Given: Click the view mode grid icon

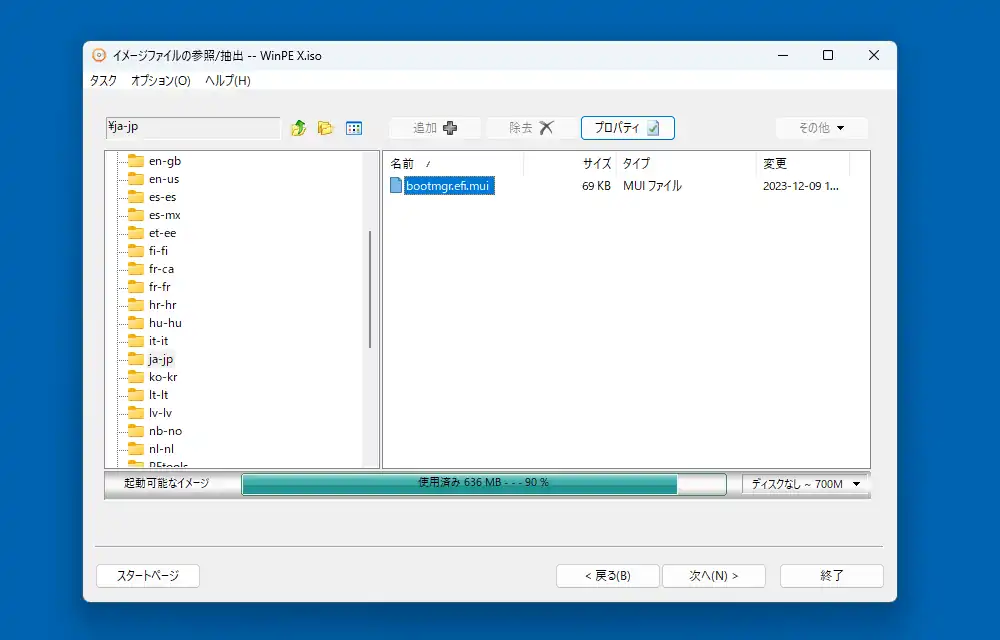Looking at the screenshot, I should point(353,128).
